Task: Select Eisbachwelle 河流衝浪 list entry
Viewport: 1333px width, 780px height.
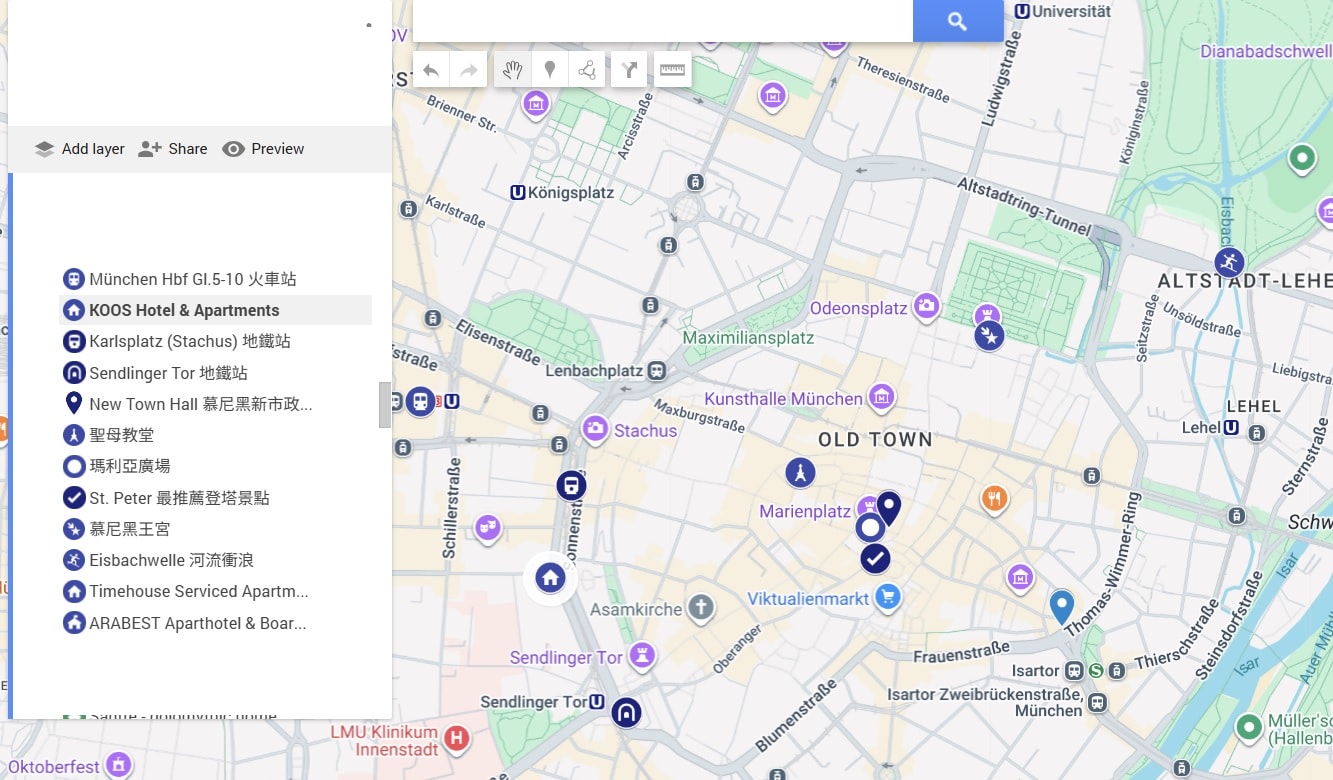Action: pos(216,560)
